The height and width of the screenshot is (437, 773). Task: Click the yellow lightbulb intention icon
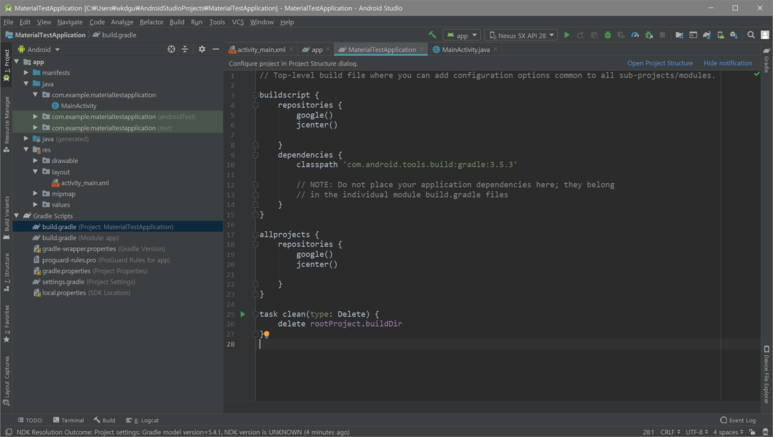click(x=266, y=334)
